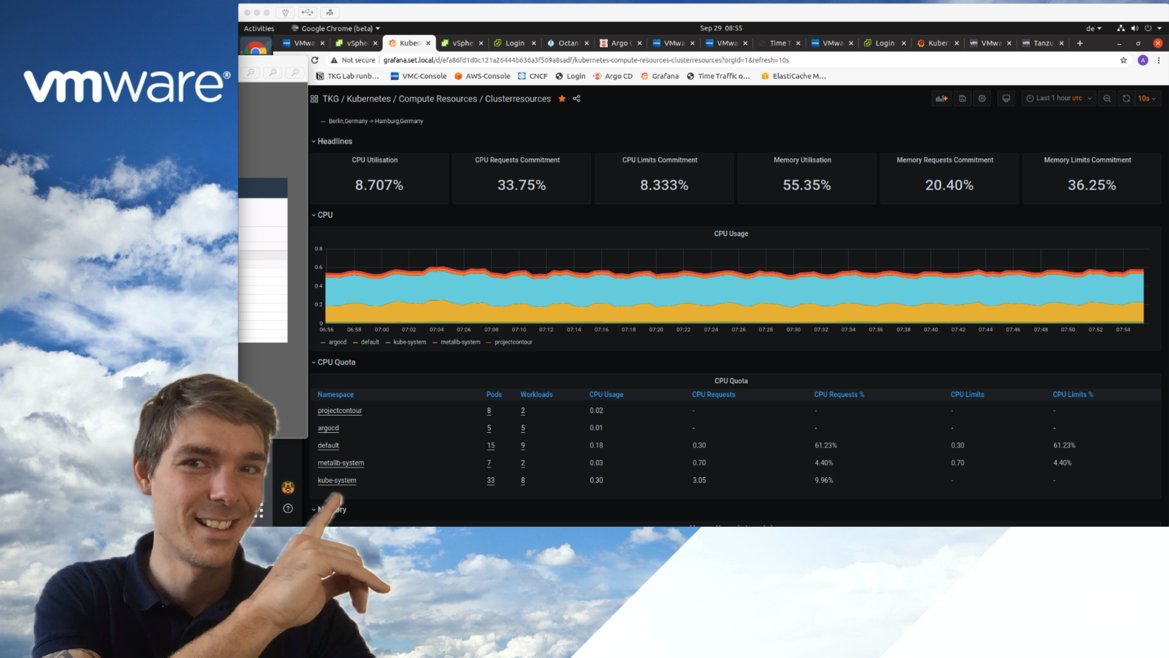
Task: Open a new Chrome tab with plus button
Action: 1080,43
